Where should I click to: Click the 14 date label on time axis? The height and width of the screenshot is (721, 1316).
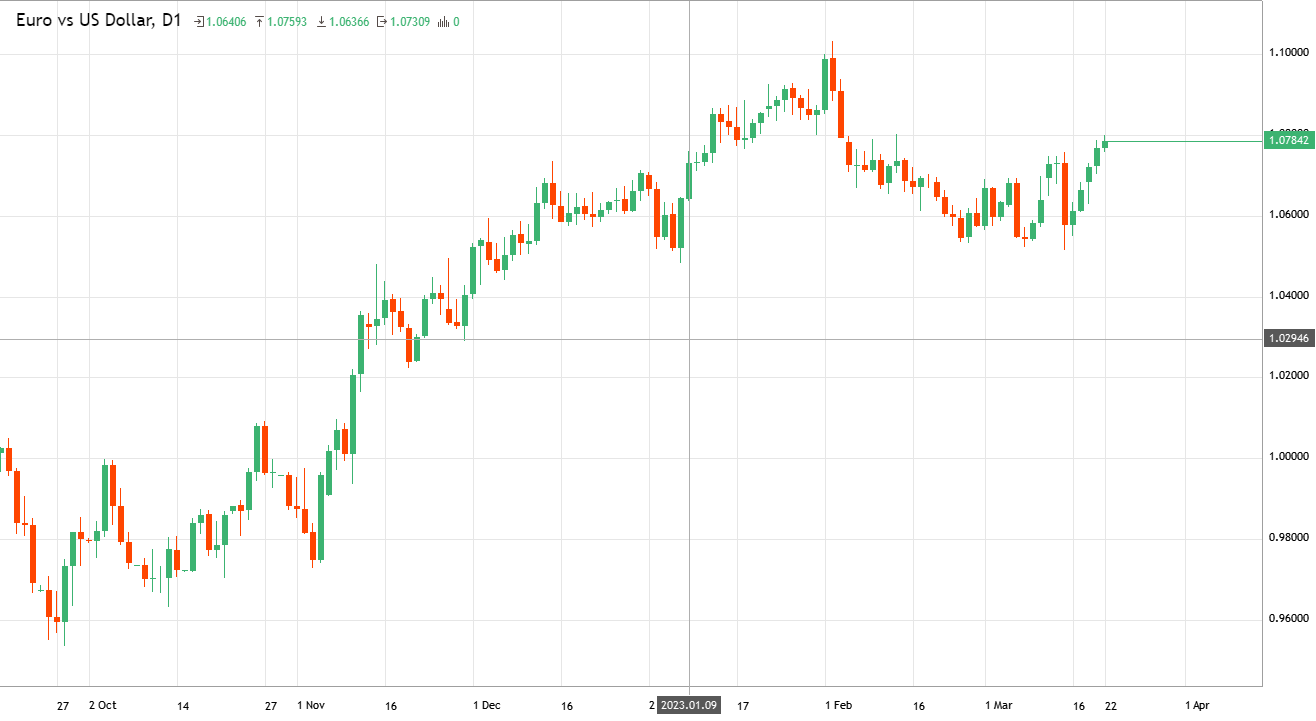pyautogui.click(x=182, y=705)
